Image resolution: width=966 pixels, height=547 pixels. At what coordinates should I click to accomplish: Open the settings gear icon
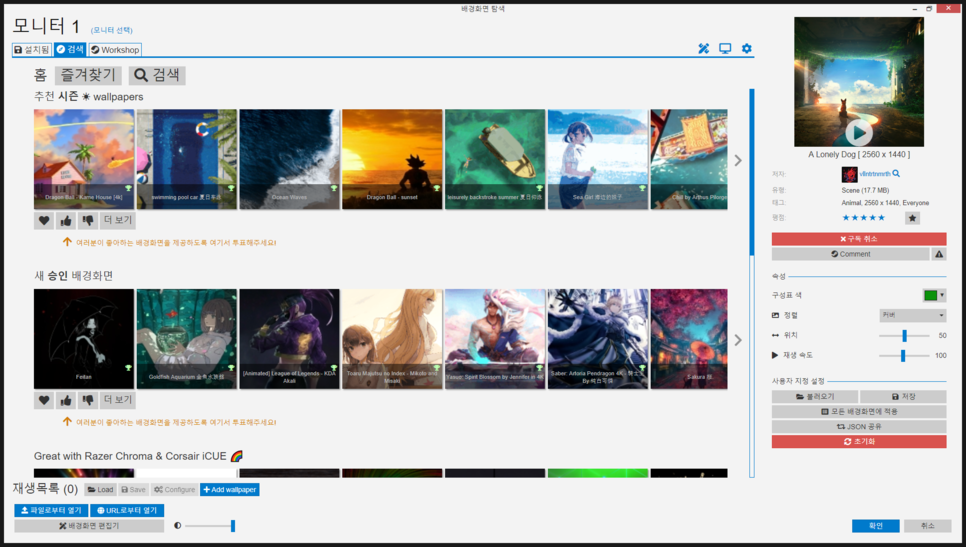pos(747,49)
